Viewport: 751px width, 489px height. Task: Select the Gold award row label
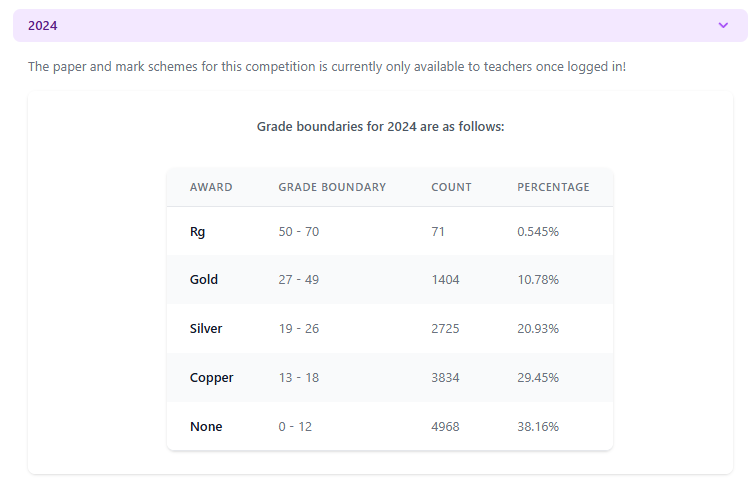[204, 280]
